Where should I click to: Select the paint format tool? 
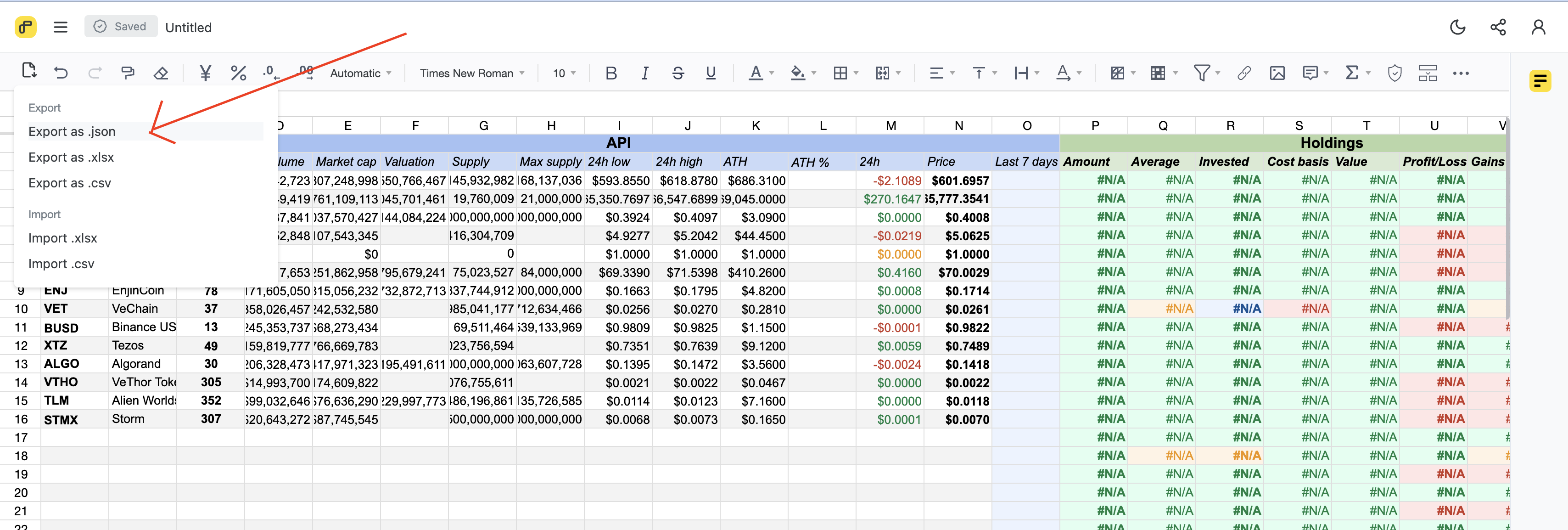[x=128, y=73]
